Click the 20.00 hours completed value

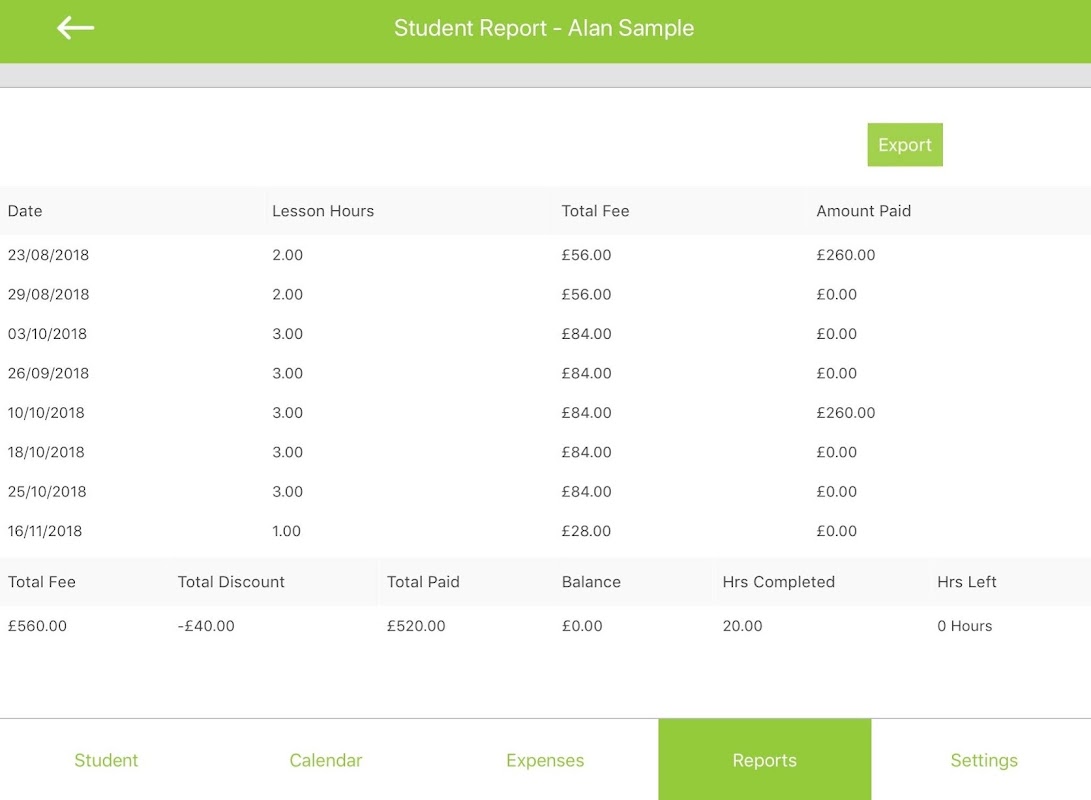(x=742, y=626)
